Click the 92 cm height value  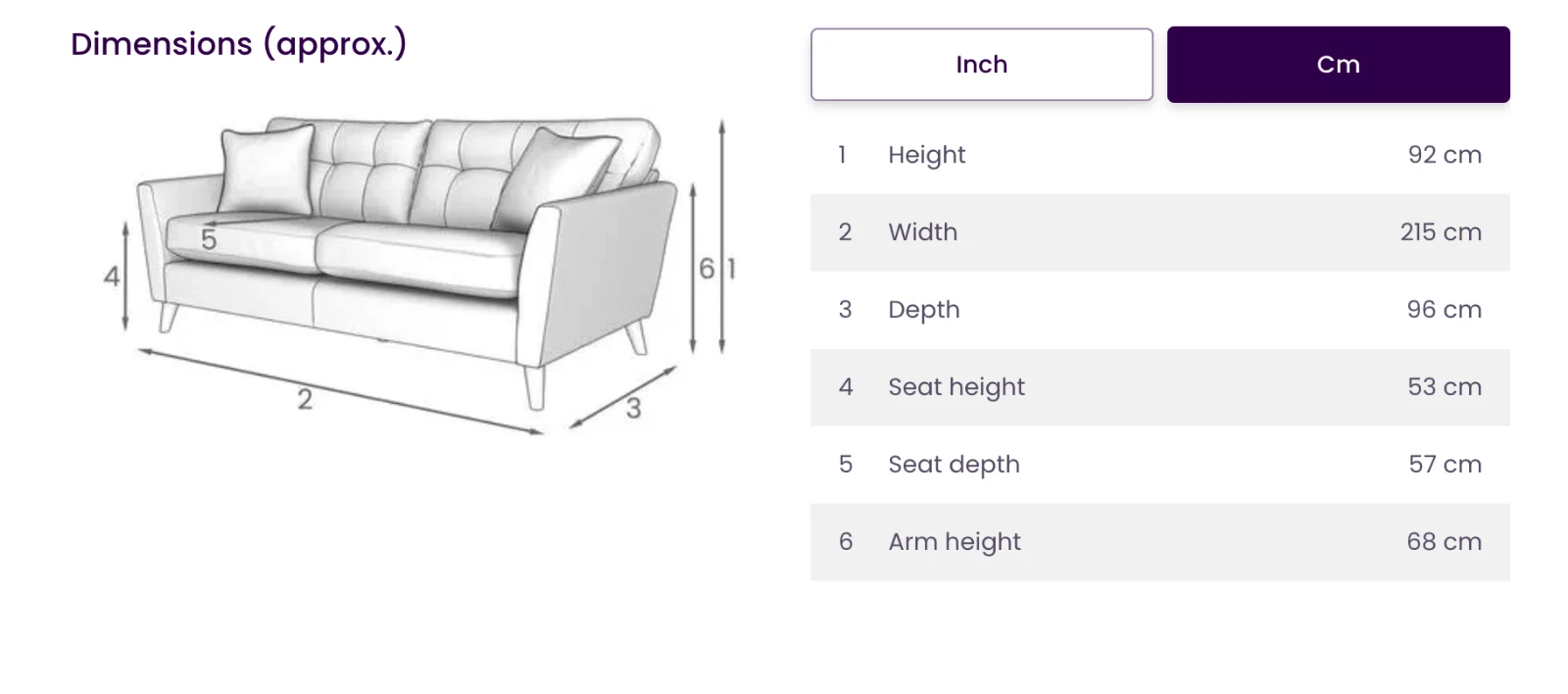(1445, 155)
